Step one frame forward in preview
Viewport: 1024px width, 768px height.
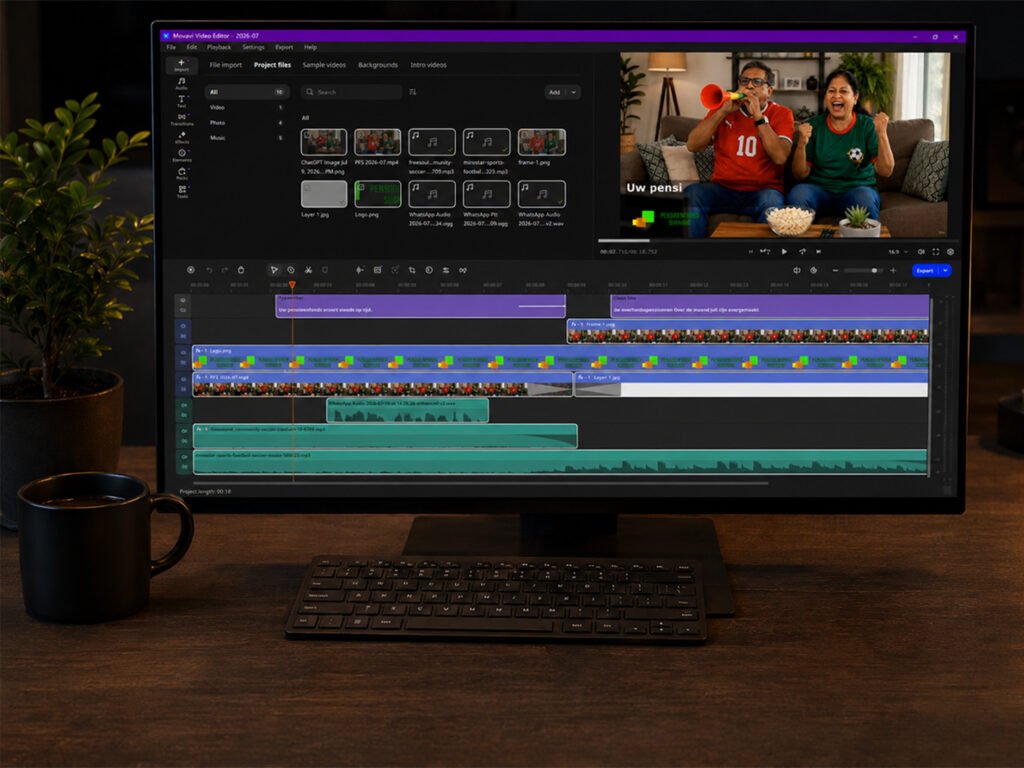pyautogui.click(x=802, y=251)
